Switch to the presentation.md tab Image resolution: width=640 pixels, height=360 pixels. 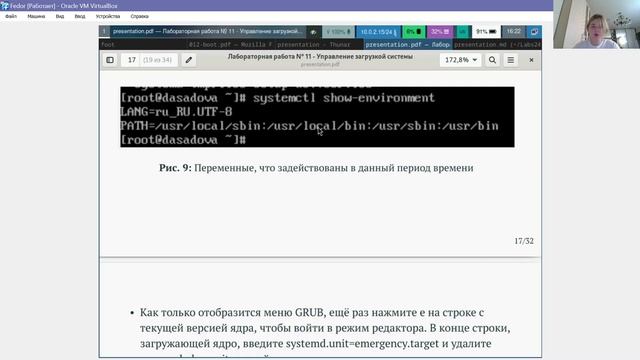tap(497, 44)
